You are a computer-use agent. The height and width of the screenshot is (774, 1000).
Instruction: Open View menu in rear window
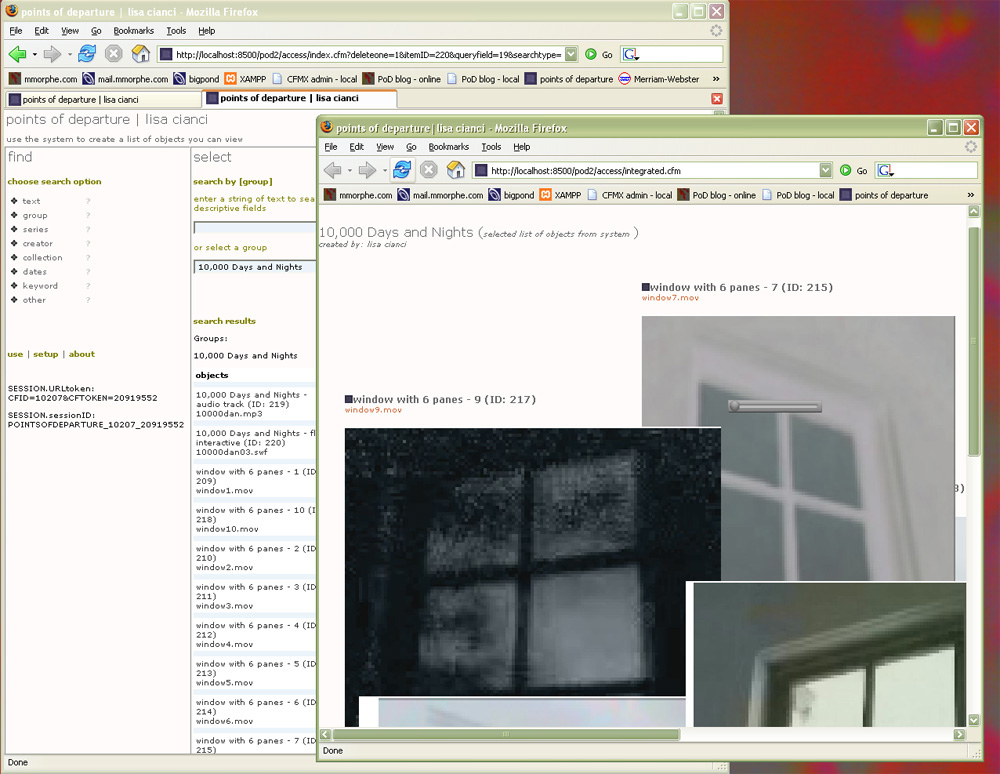coord(70,31)
